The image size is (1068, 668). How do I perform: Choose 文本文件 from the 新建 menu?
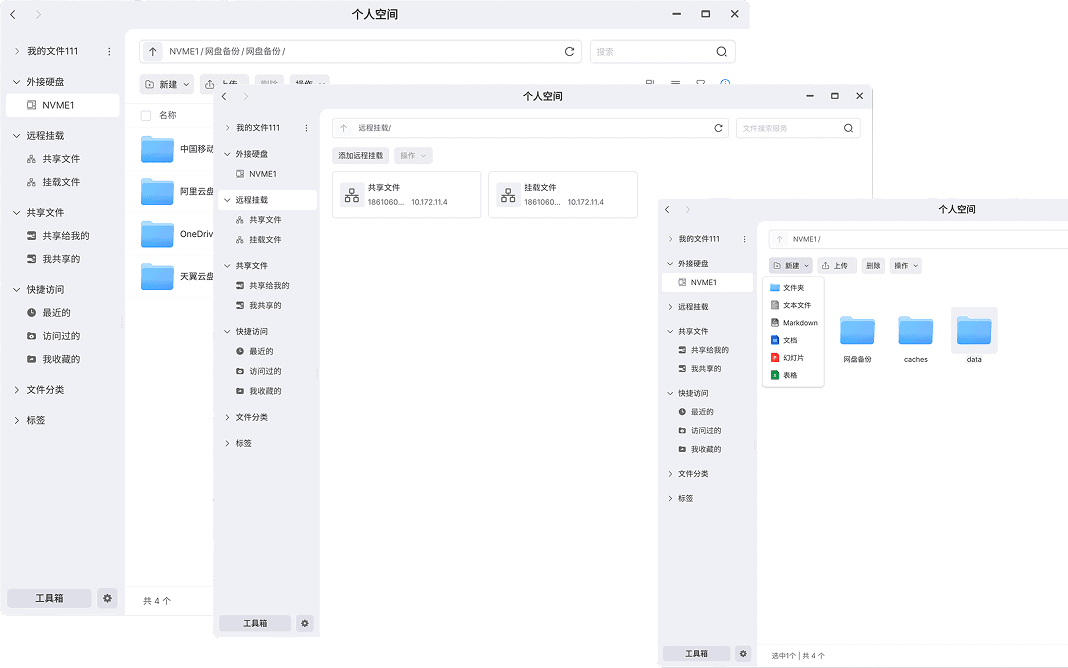tap(796, 305)
